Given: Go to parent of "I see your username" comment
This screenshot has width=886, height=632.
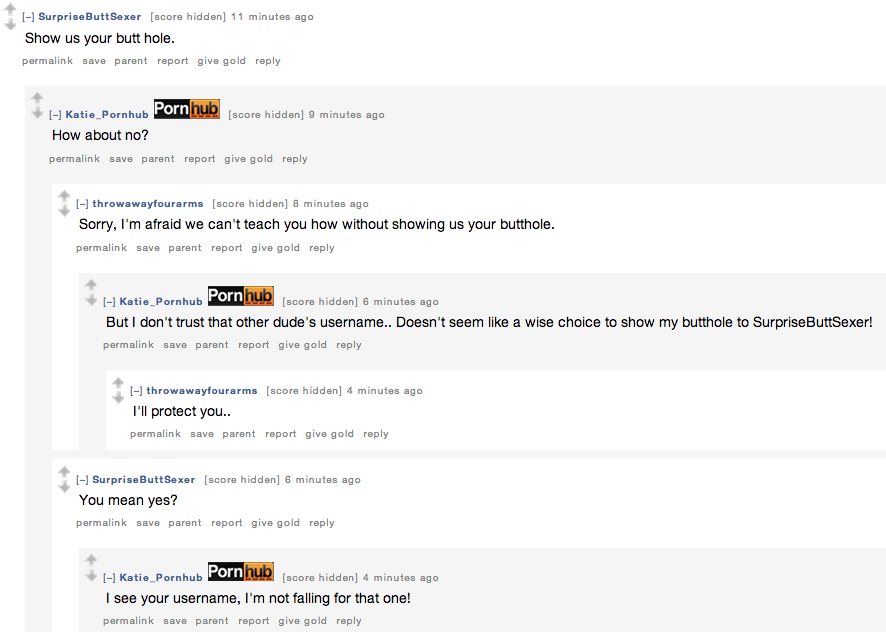Looking at the screenshot, I should (212, 621).
